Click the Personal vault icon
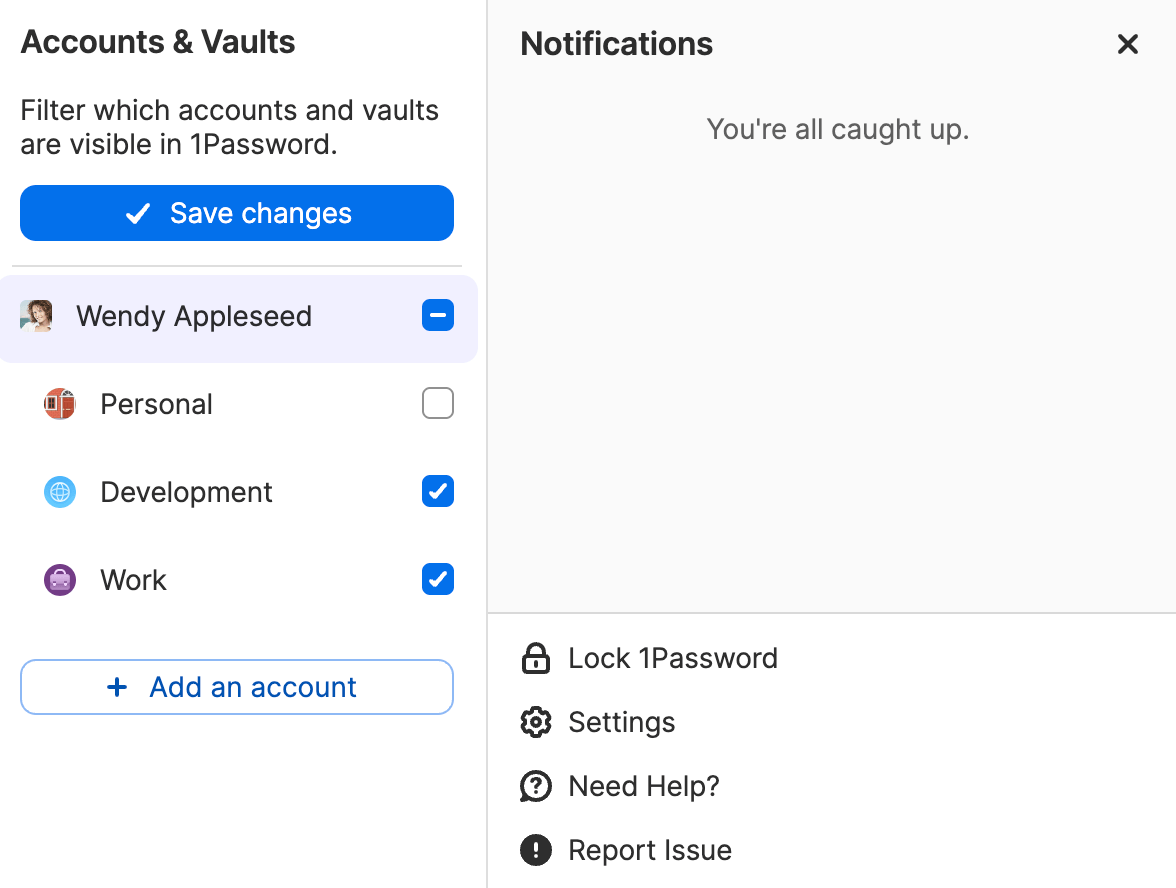Screen dimensions: 1176x888 tap(60, 404)
